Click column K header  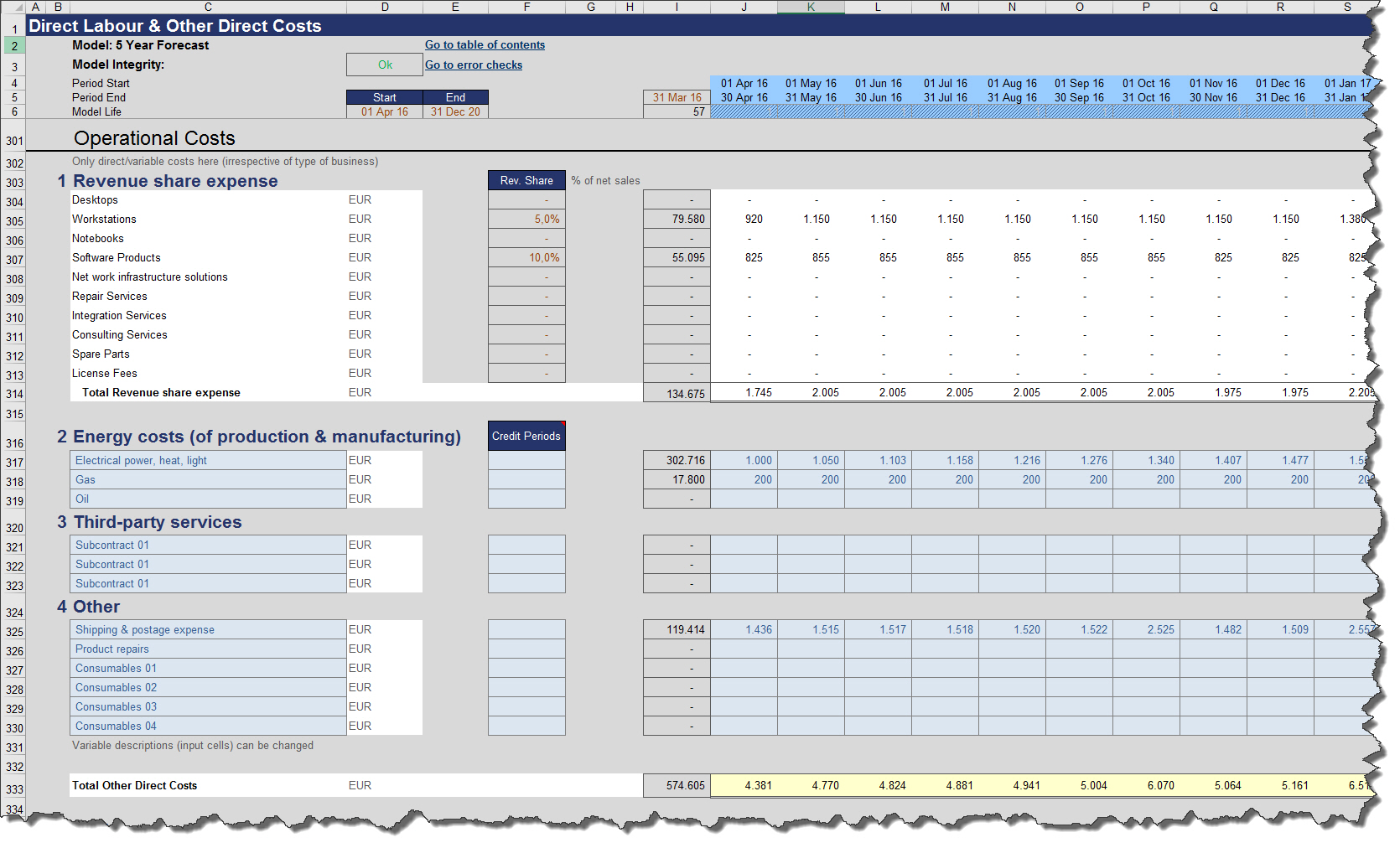click(811, 7)
